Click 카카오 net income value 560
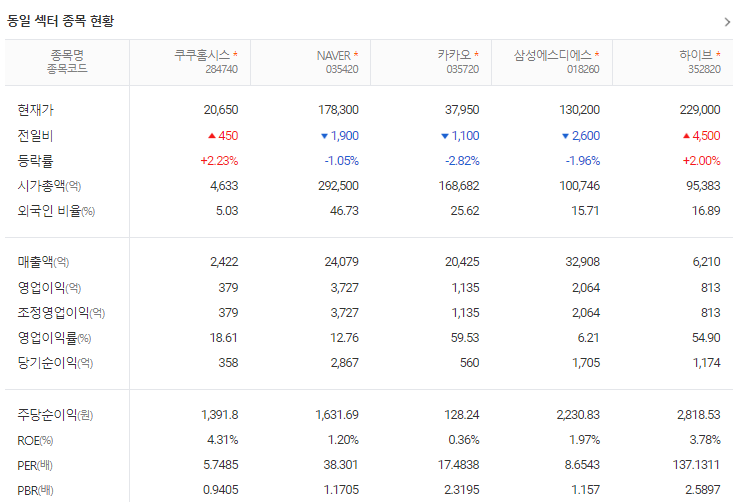The width and height of the screenshot is (737, 502). 470,363
